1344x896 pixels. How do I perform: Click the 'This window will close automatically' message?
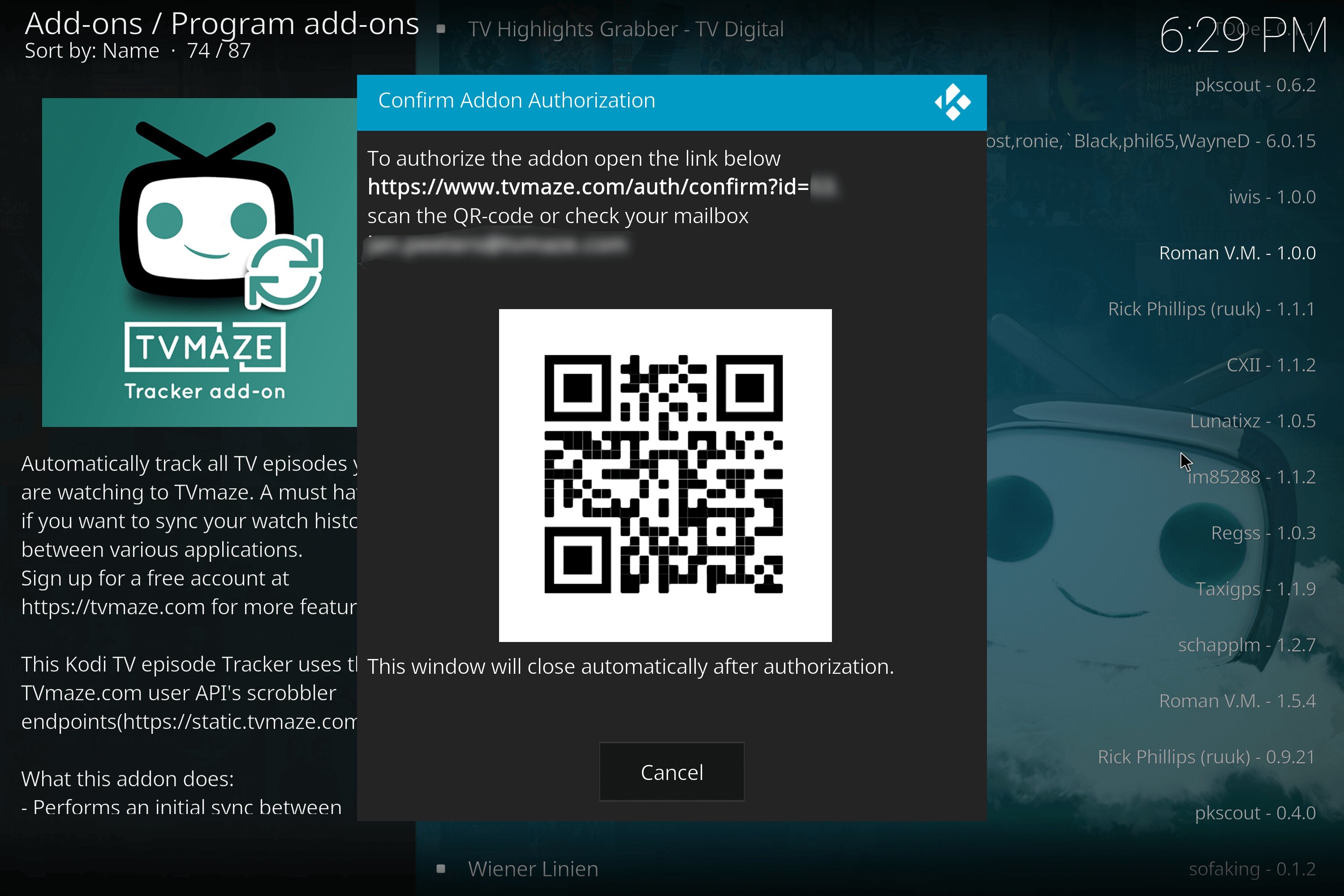point(630,666)
